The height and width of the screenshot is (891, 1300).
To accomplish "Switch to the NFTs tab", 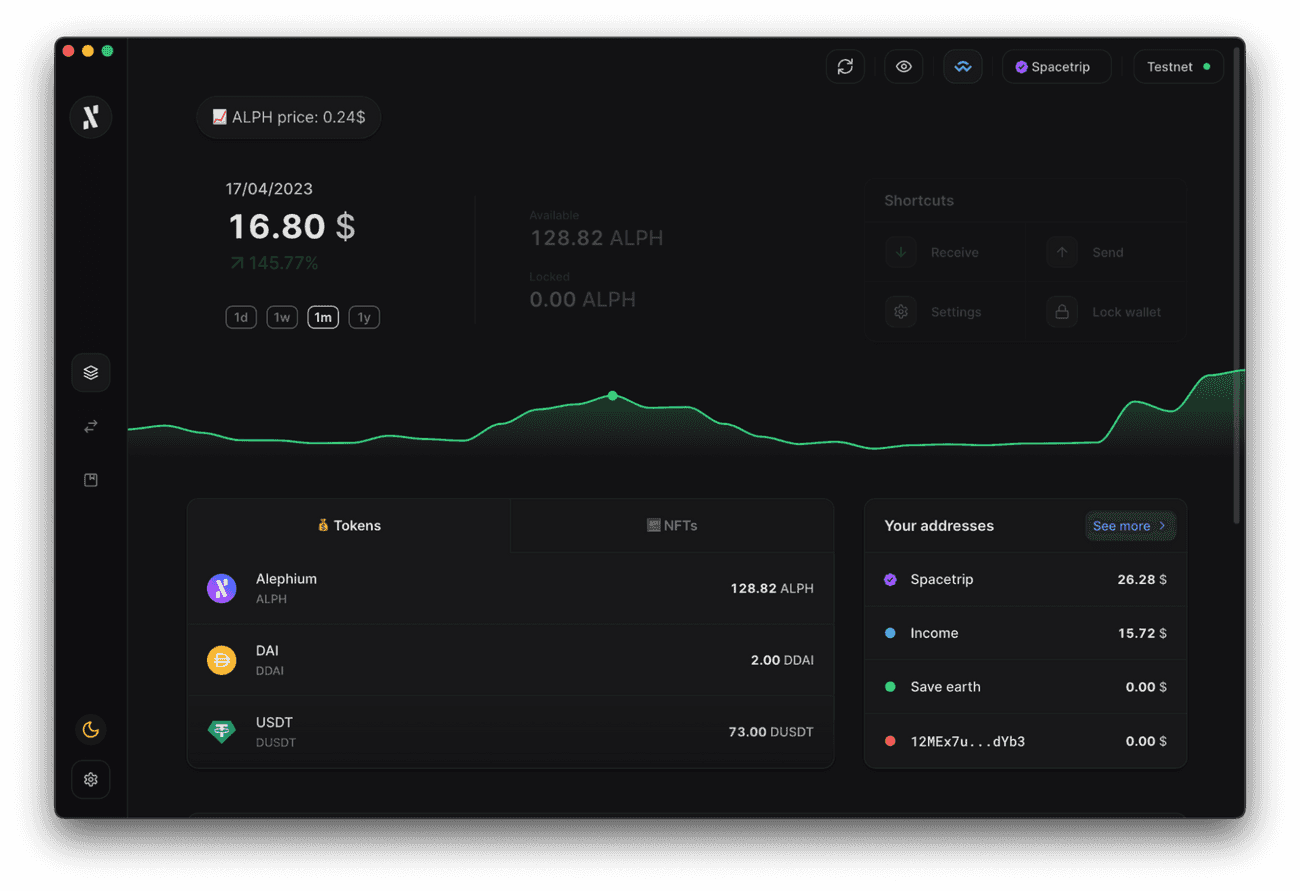I will pyautogui.click(x=672, y=526).
